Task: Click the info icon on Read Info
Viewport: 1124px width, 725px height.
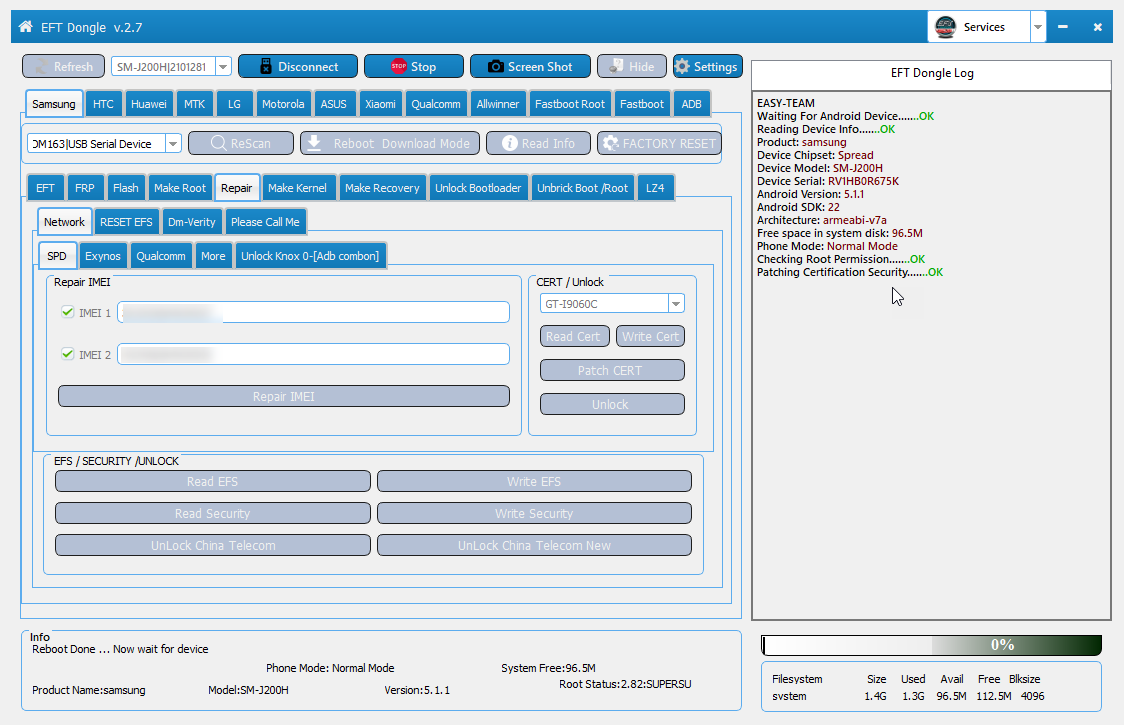Action: 510,143
